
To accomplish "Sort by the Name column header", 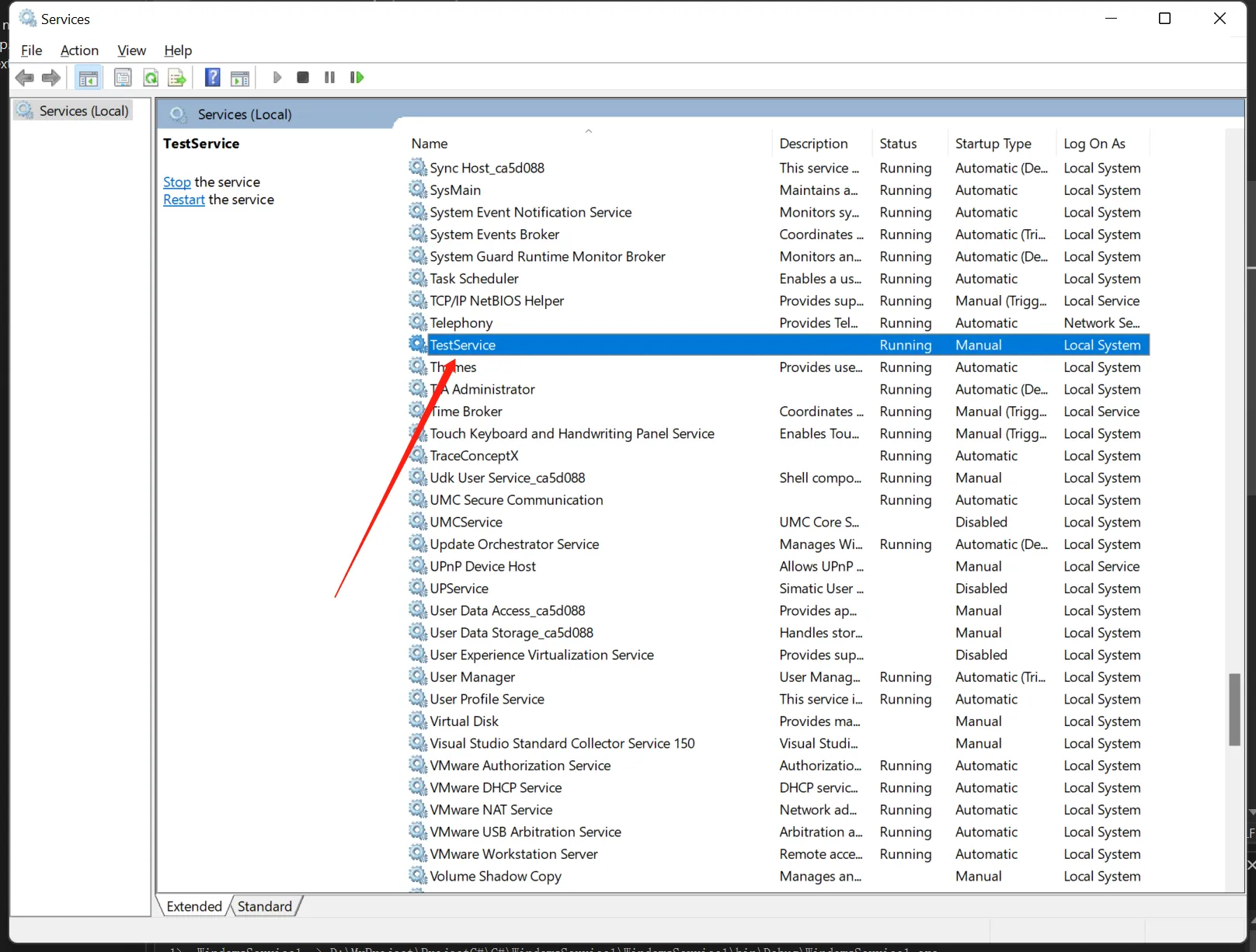I will (590, 144).
